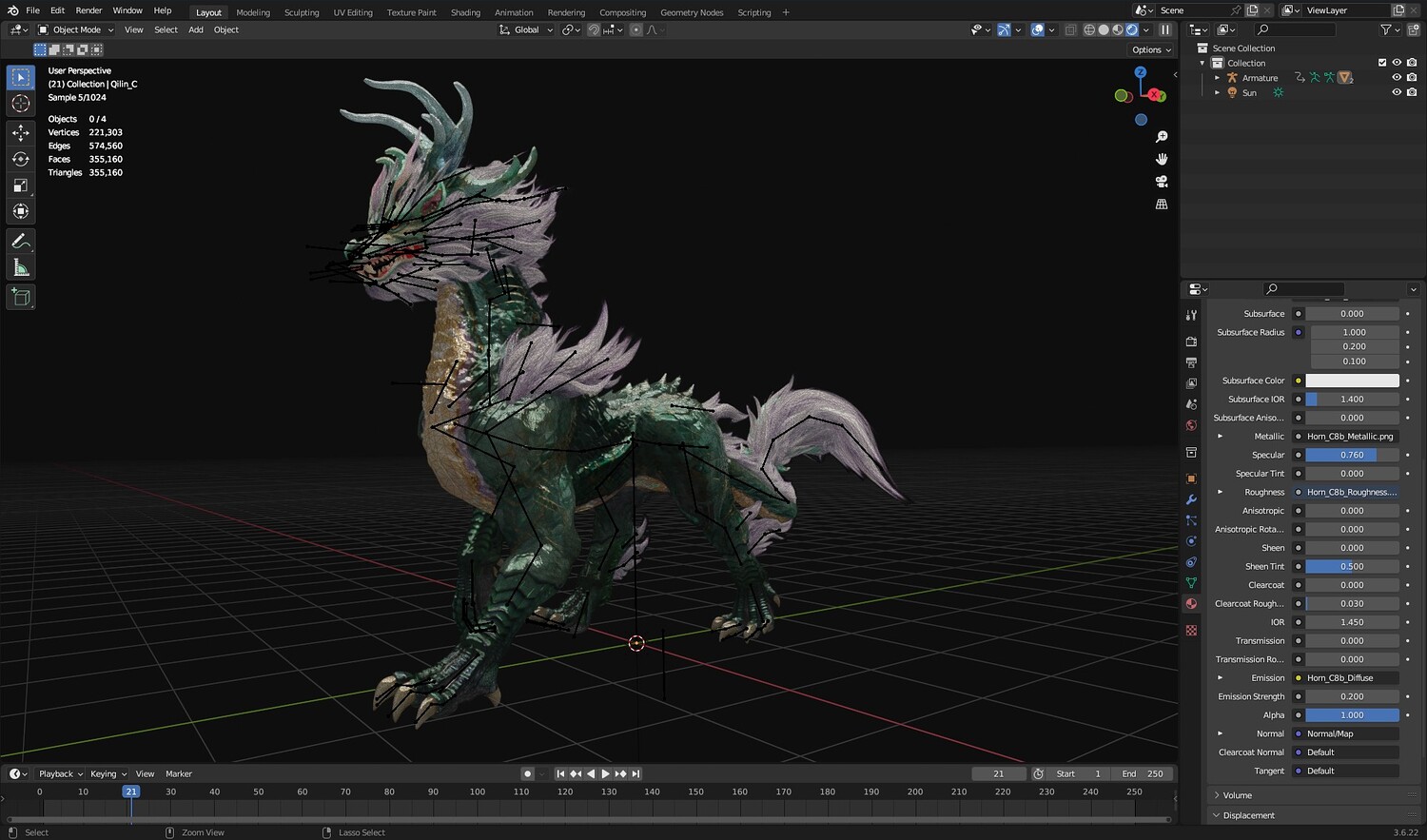The image size is (1427, 840).
Task: Click the End frame field
Action: pyautogui.click(x=1143, y=774)
